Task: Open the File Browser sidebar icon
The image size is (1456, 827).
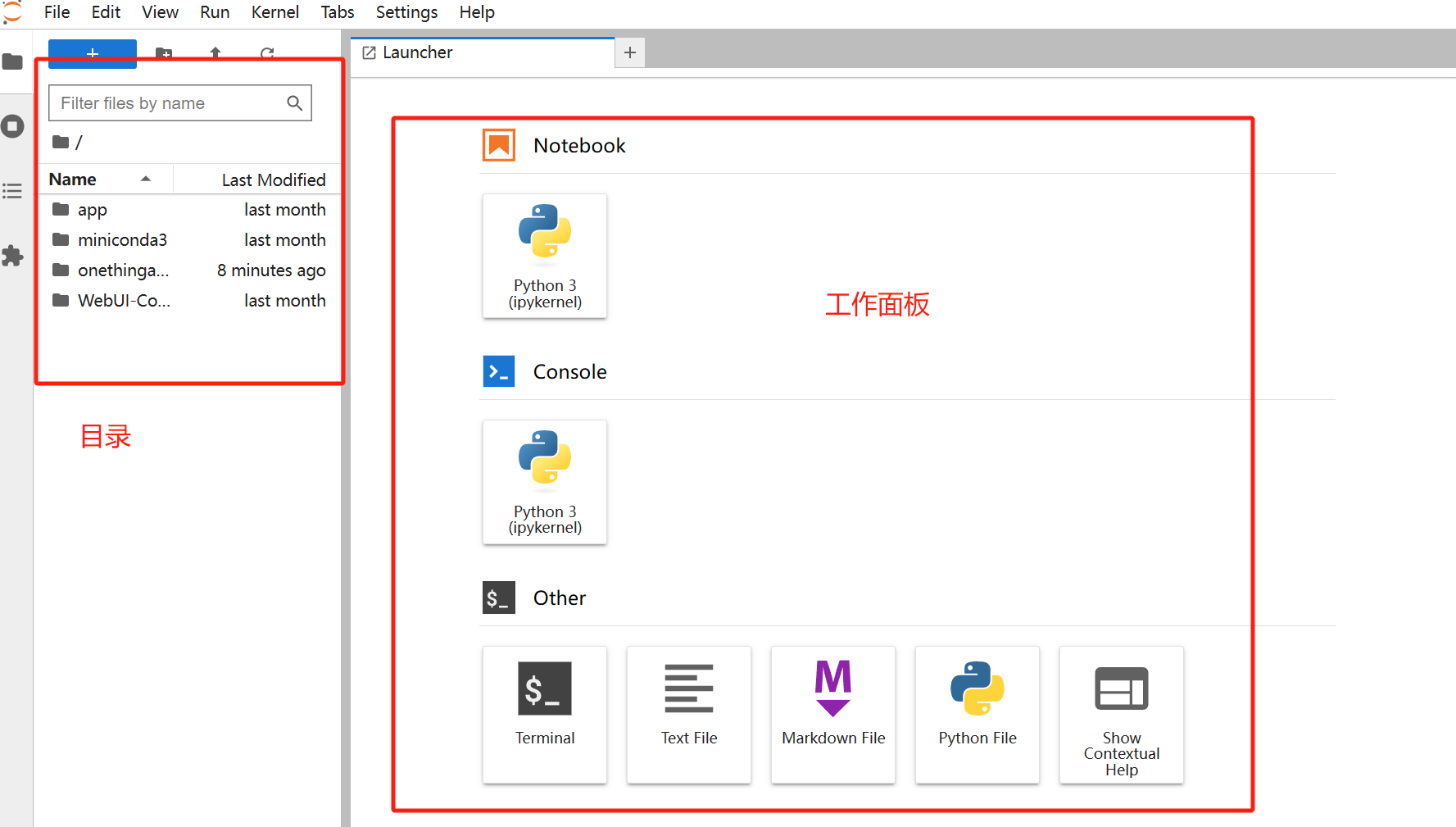Action: point(12,61)
